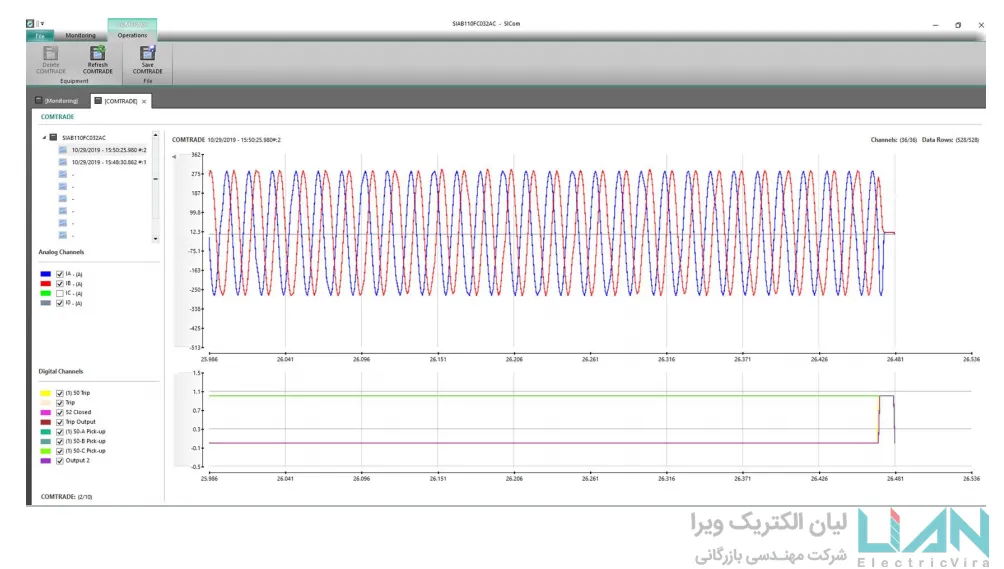Collapse the SIAB110FC032AC tree node
Image resolution: width=1004 pixels, height=569 pixels.
tap(44, 138)
